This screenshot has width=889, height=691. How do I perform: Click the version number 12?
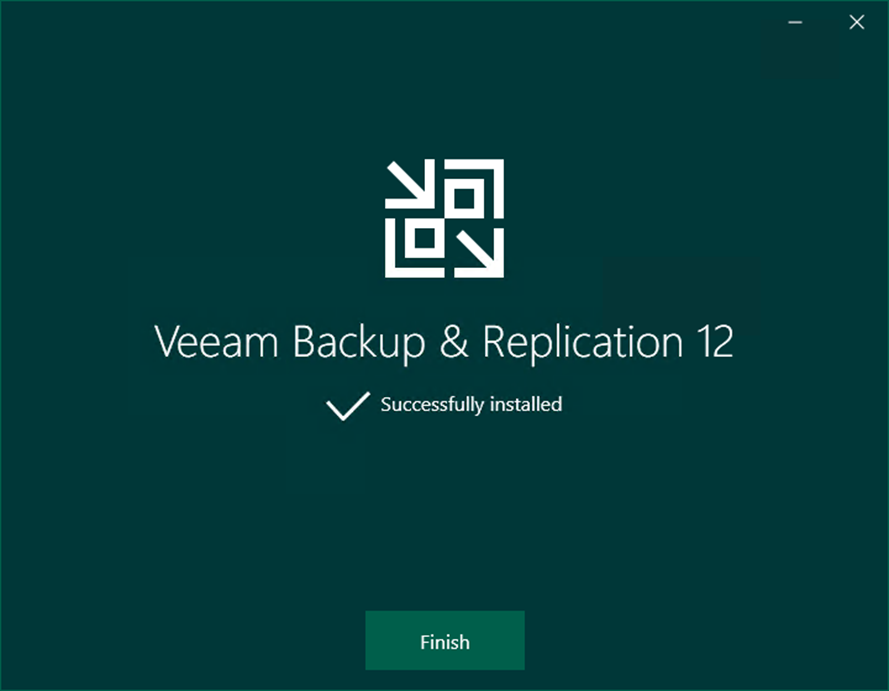[716, 341]
